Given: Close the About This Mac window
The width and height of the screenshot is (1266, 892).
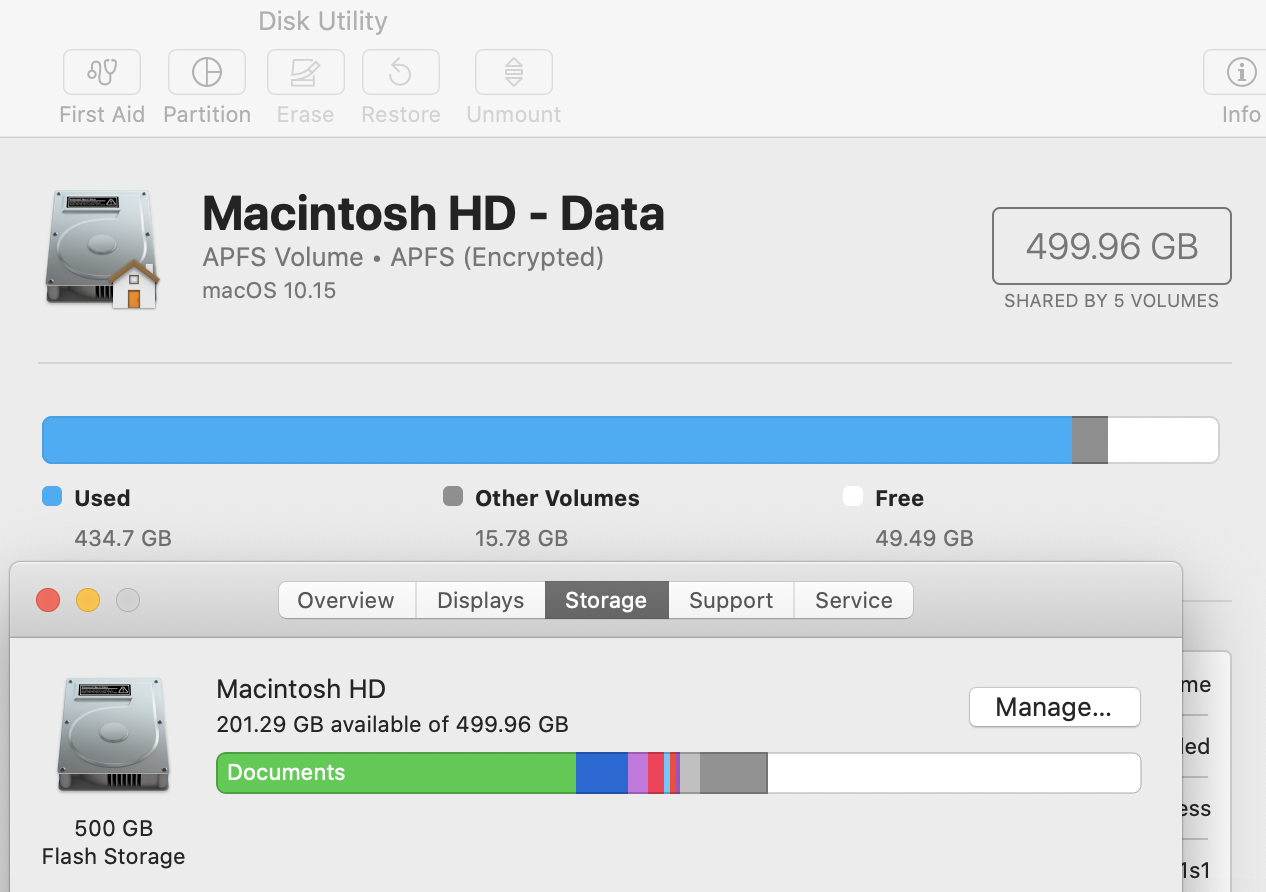Looking at the screenshot, I should click(48, 600).
